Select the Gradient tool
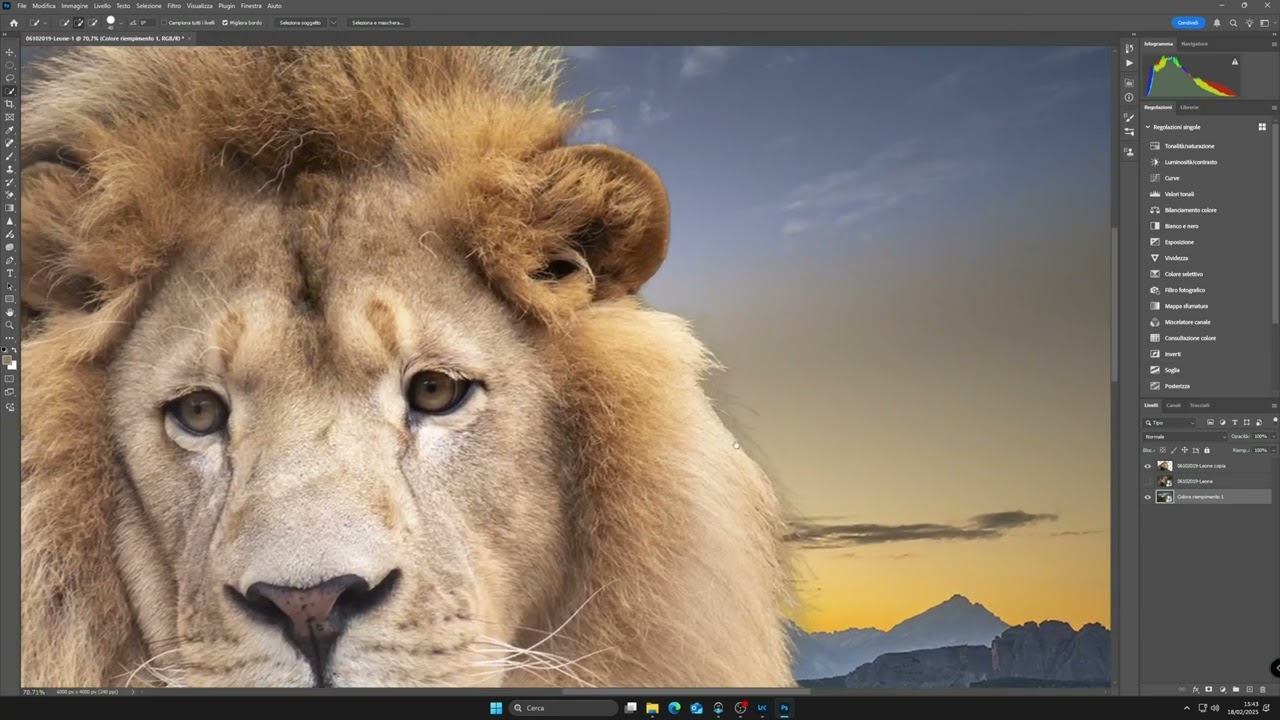1280x720 pixels. 10,208
